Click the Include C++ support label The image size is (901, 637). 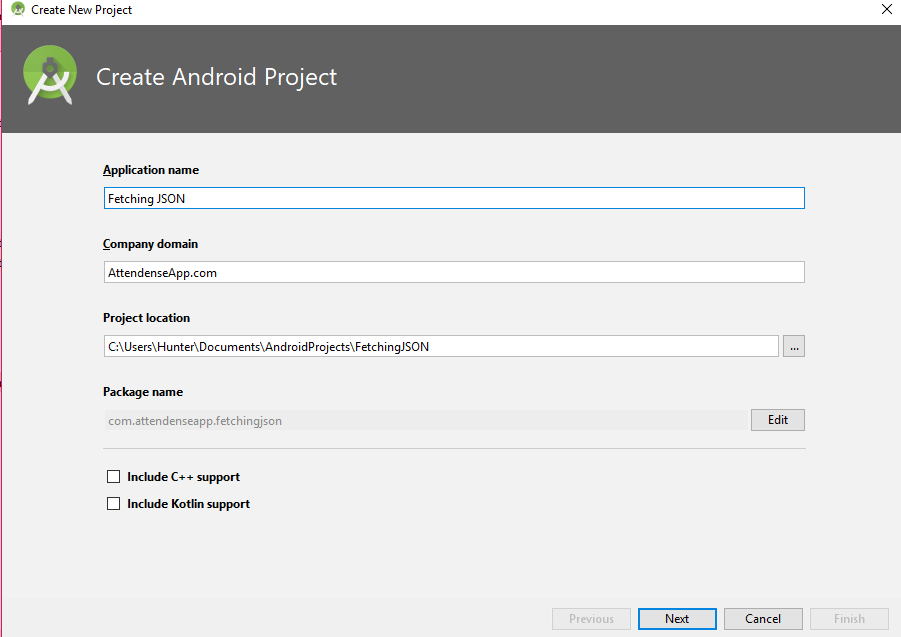183,477
